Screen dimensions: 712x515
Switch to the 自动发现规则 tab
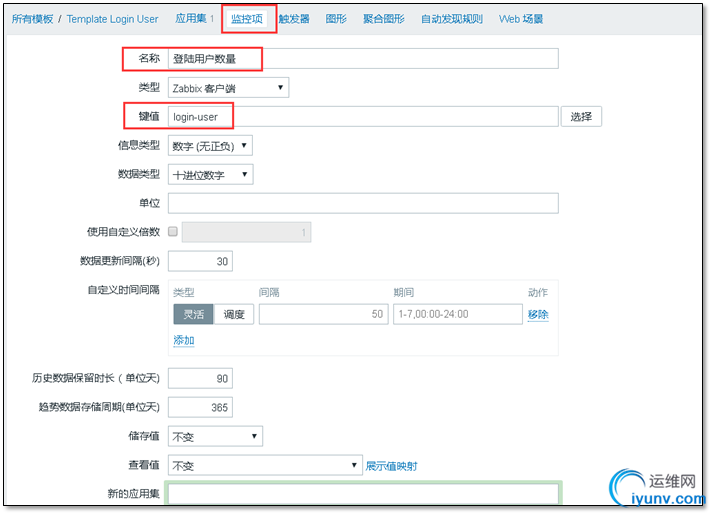click(451, 19)
